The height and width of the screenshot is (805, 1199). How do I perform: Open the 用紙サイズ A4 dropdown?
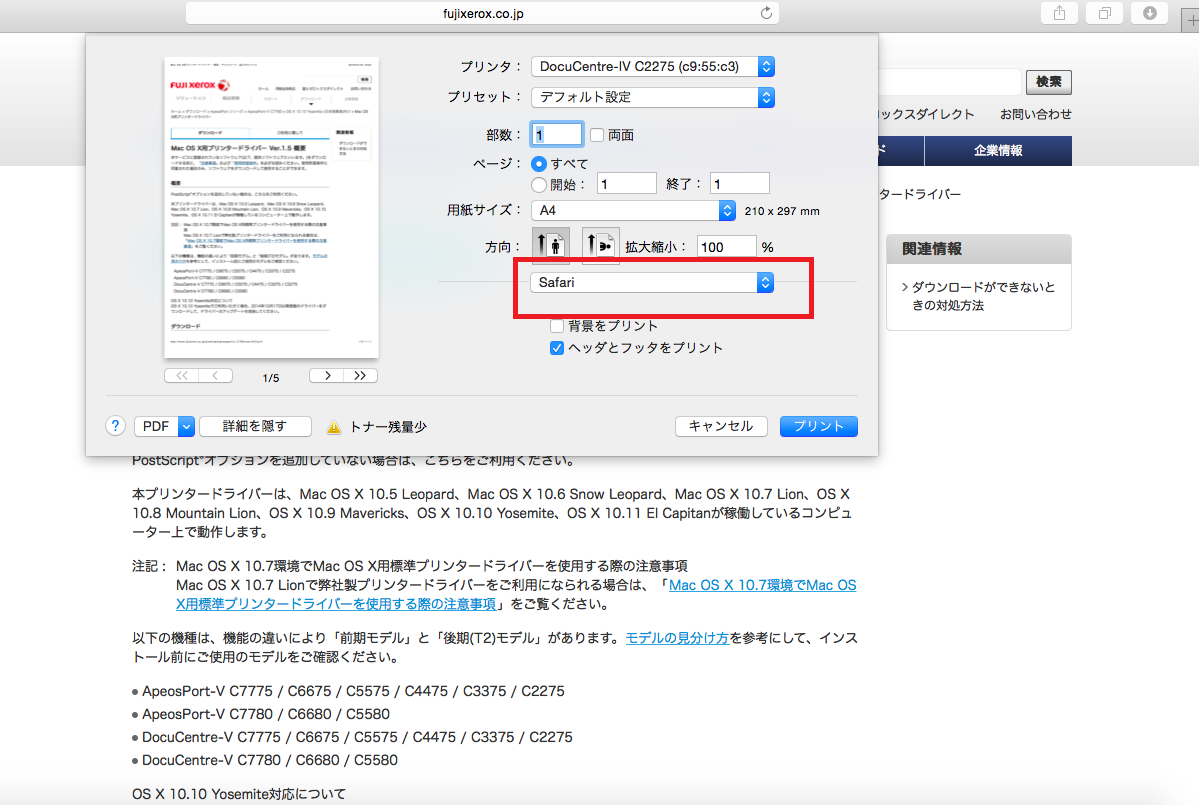click(x=633, y=210)
